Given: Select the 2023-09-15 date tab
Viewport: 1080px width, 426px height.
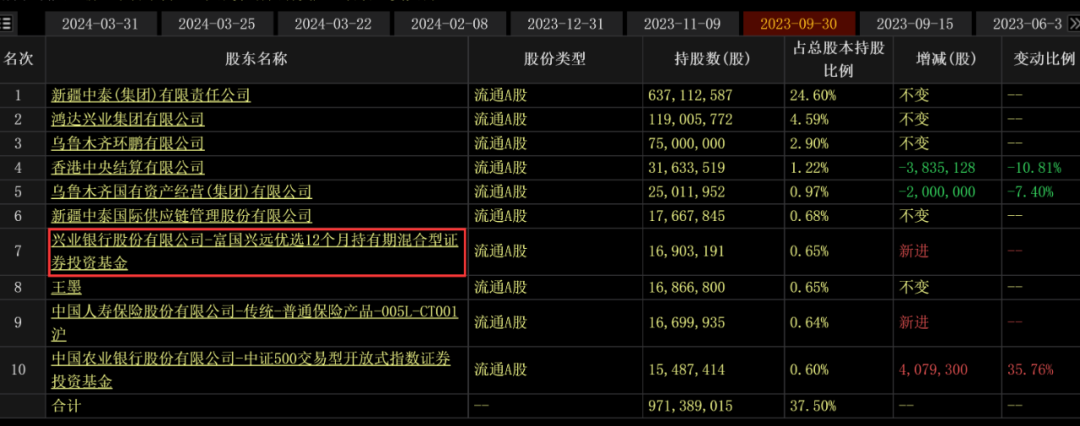Looking at the screenshot, I should (x=915, y=24).
